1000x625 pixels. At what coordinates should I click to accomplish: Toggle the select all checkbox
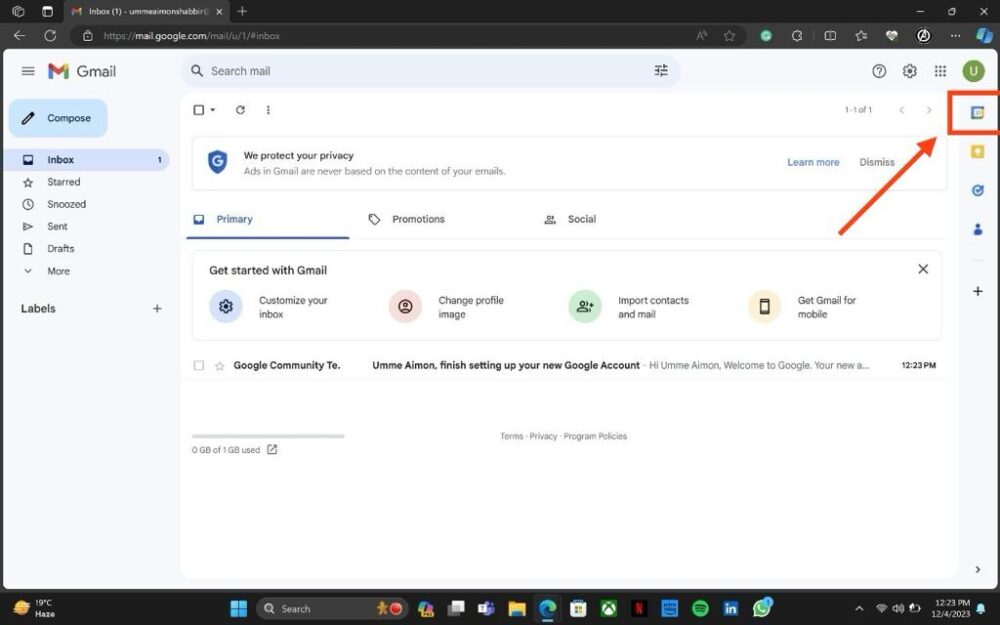click(198, 110)
